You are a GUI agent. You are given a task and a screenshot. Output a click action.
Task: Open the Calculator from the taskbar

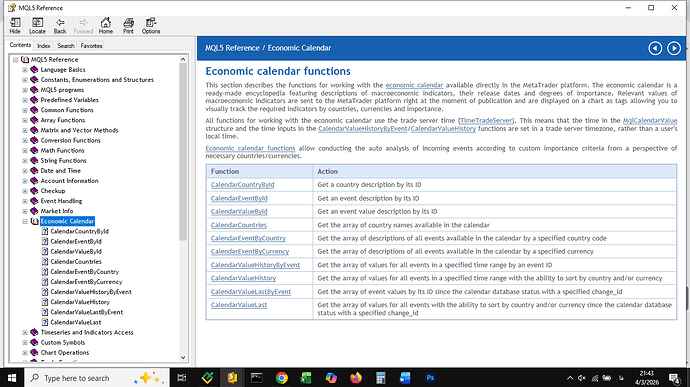pos(381,378)
